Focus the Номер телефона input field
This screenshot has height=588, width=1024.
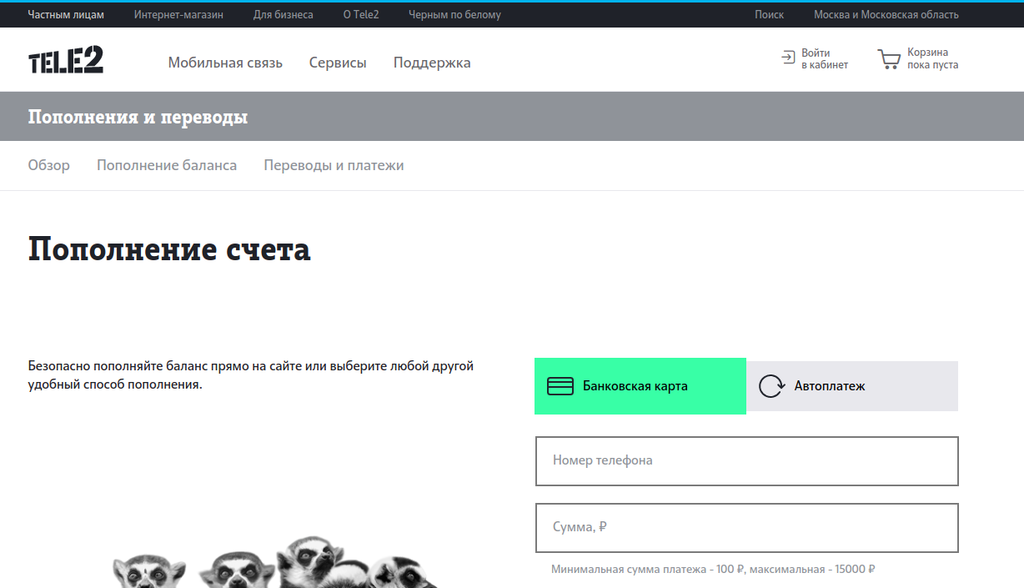coord(746,461)
